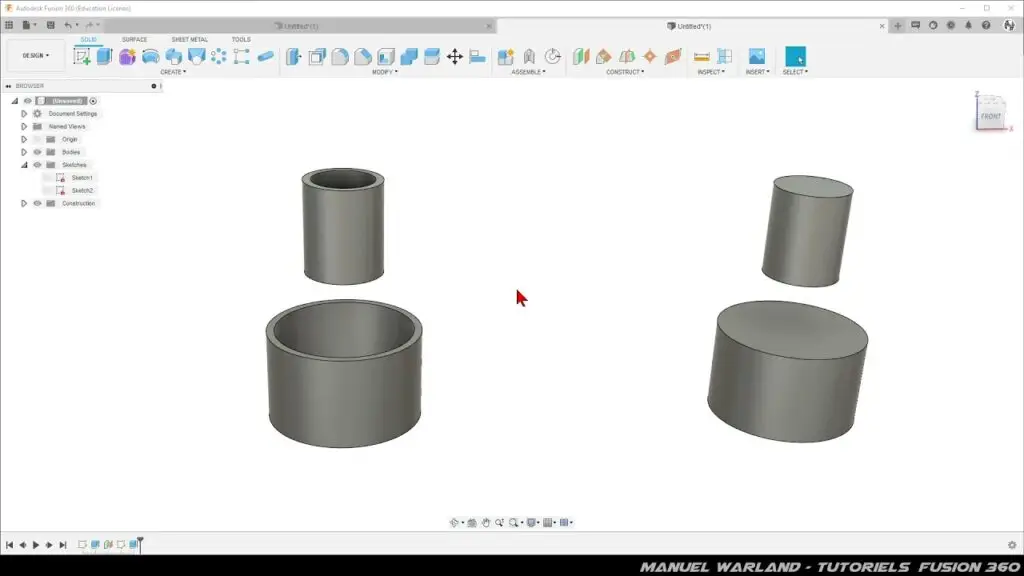The width and height of the screenshot is (1024, 576).
Task: Select the Loft tool icon
Action: (196, 56)
